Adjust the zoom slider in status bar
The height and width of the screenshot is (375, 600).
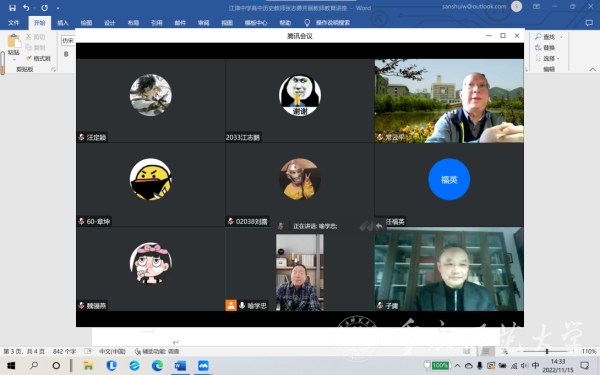click(x=546, y=351)
